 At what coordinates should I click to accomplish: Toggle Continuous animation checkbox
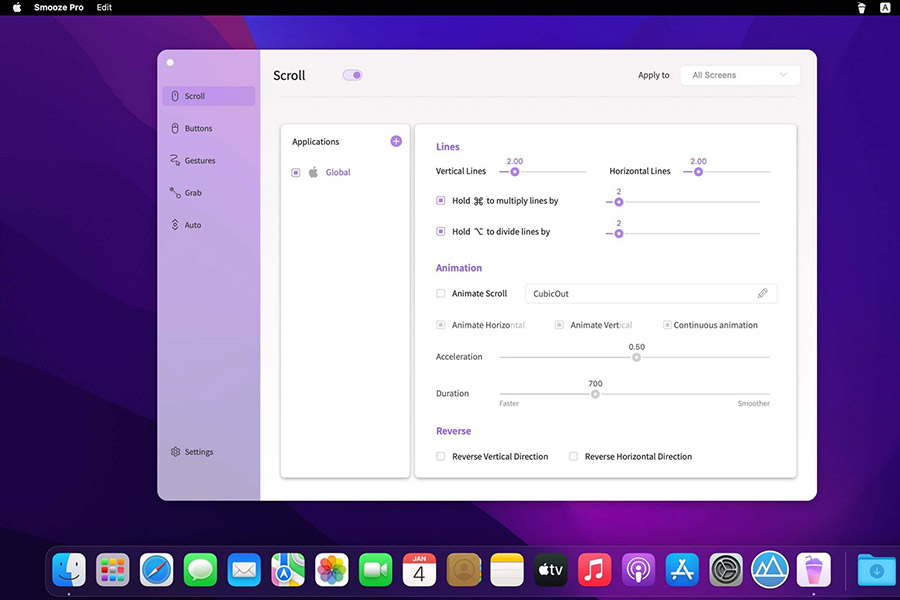pyautogui.click(x=667, y=325)
